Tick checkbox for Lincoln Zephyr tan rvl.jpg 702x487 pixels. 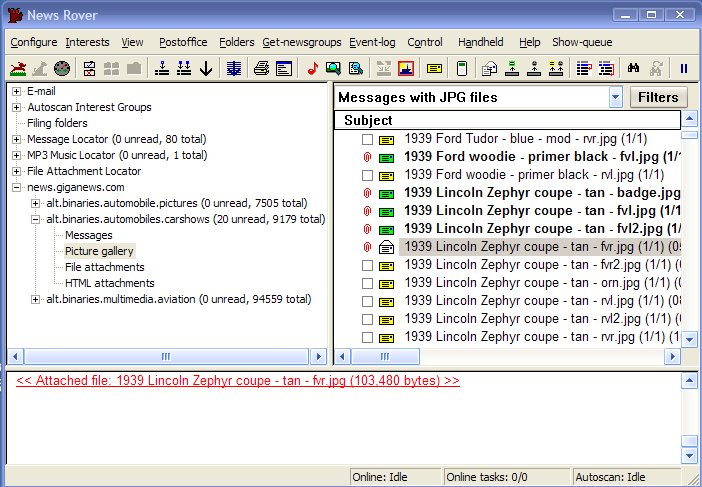[x=367, y=301]
